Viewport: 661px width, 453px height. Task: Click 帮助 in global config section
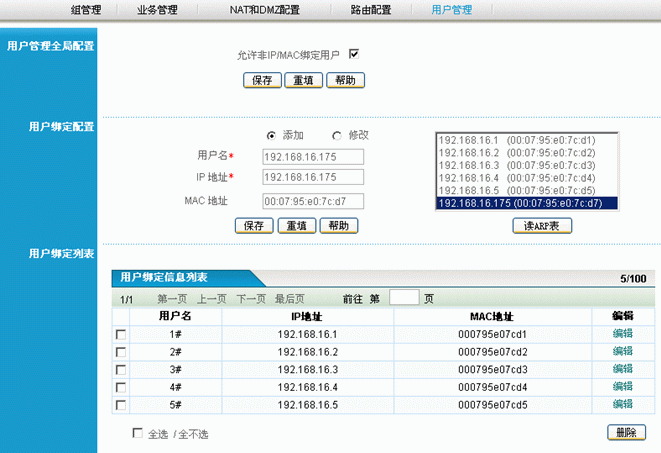coord(344,80)
